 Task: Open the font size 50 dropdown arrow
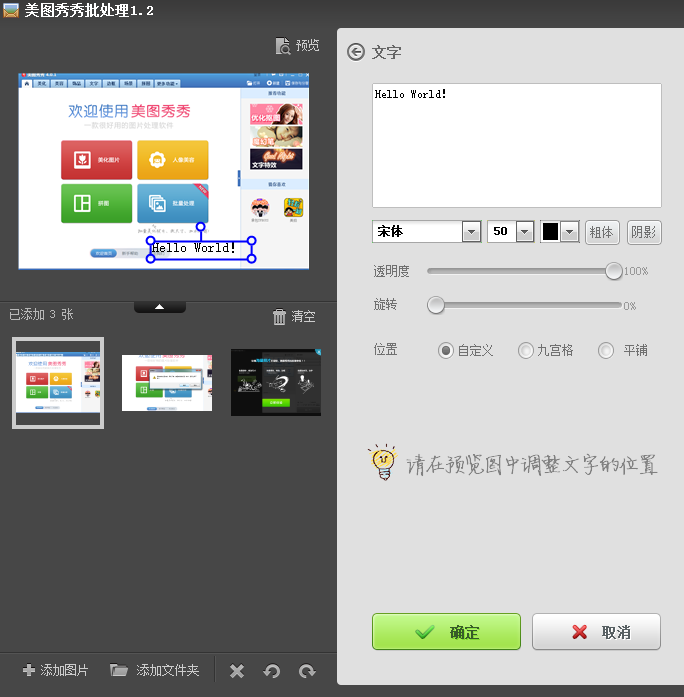(x=525, y=232)
